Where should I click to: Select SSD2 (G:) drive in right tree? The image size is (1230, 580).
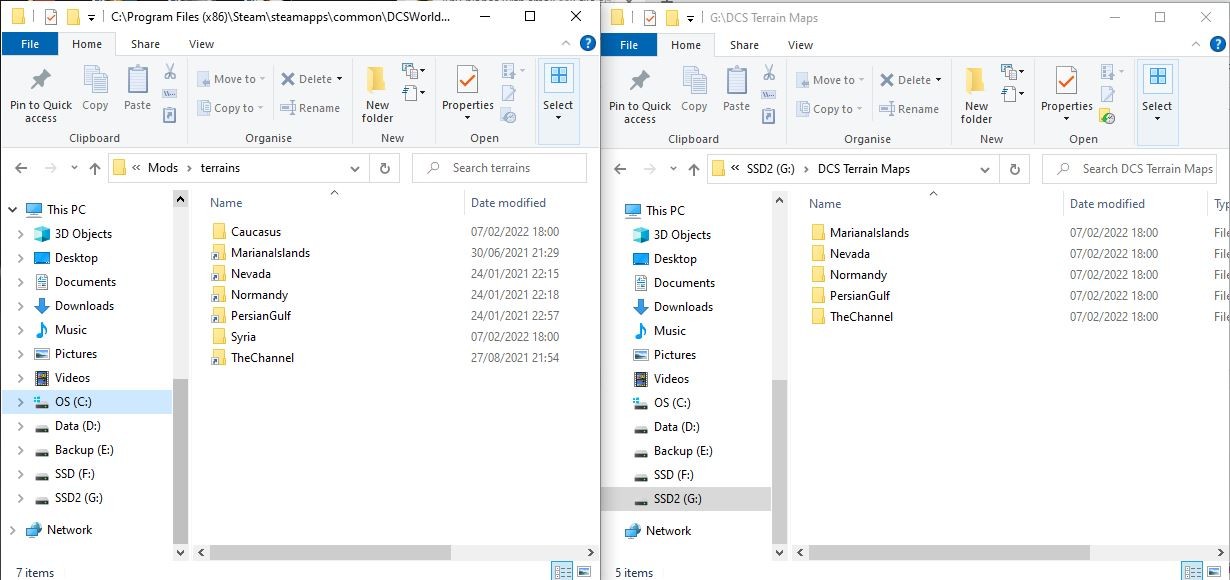pyautogui.click(x=677, y=499)
